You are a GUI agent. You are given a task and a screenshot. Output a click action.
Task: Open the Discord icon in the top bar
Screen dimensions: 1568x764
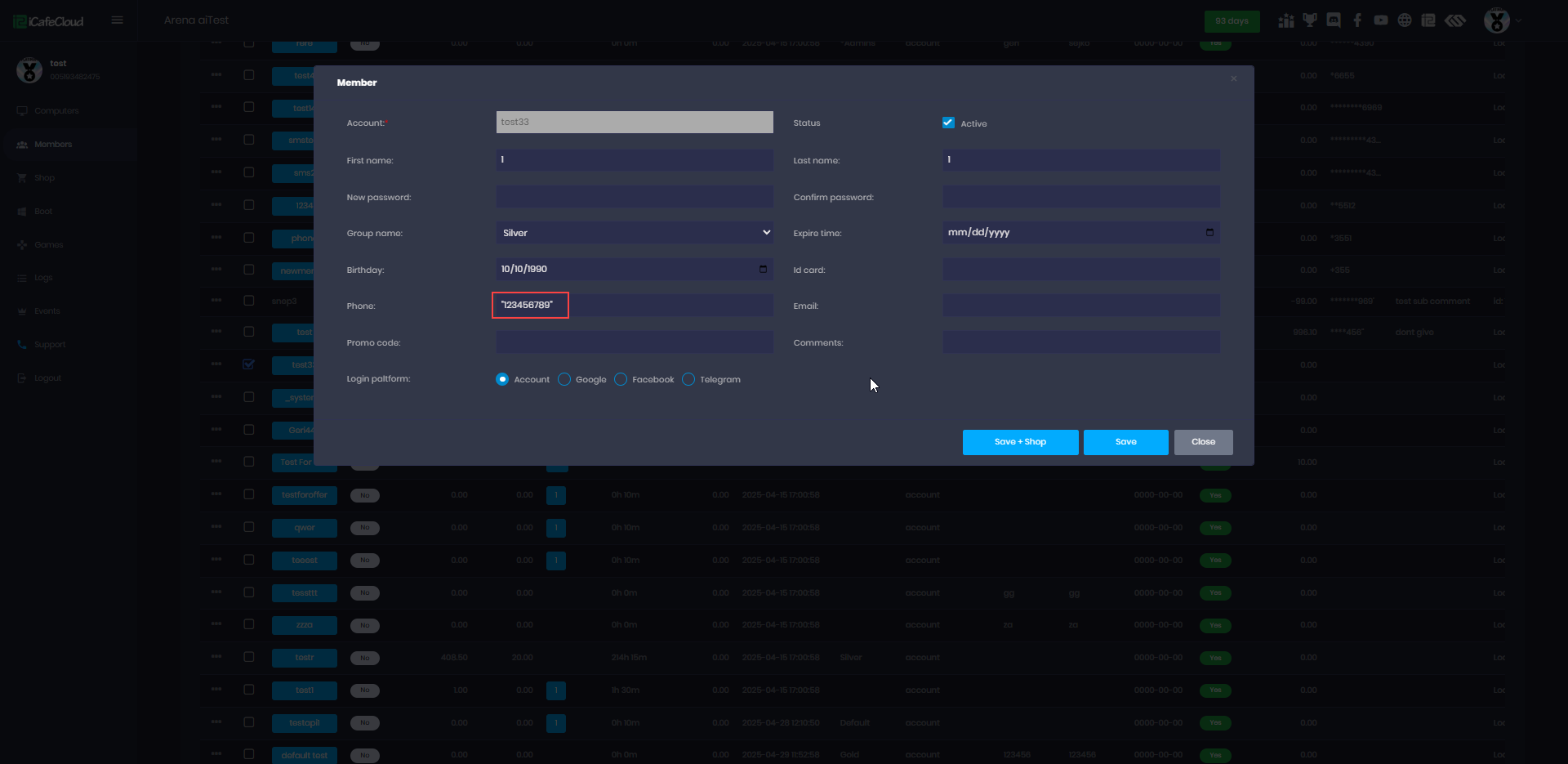point(1334,20)
